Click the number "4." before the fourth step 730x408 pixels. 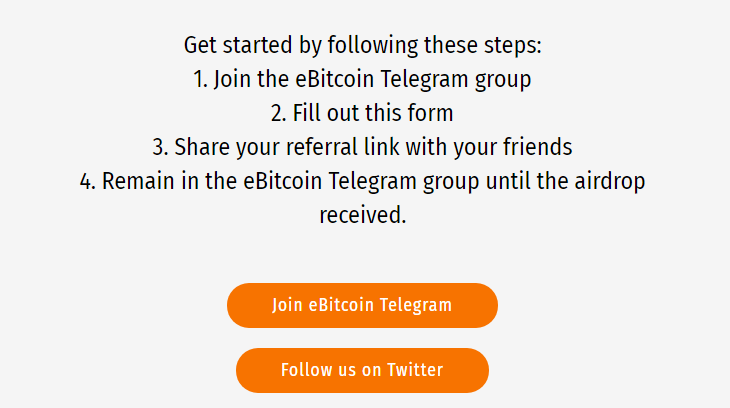88,181
